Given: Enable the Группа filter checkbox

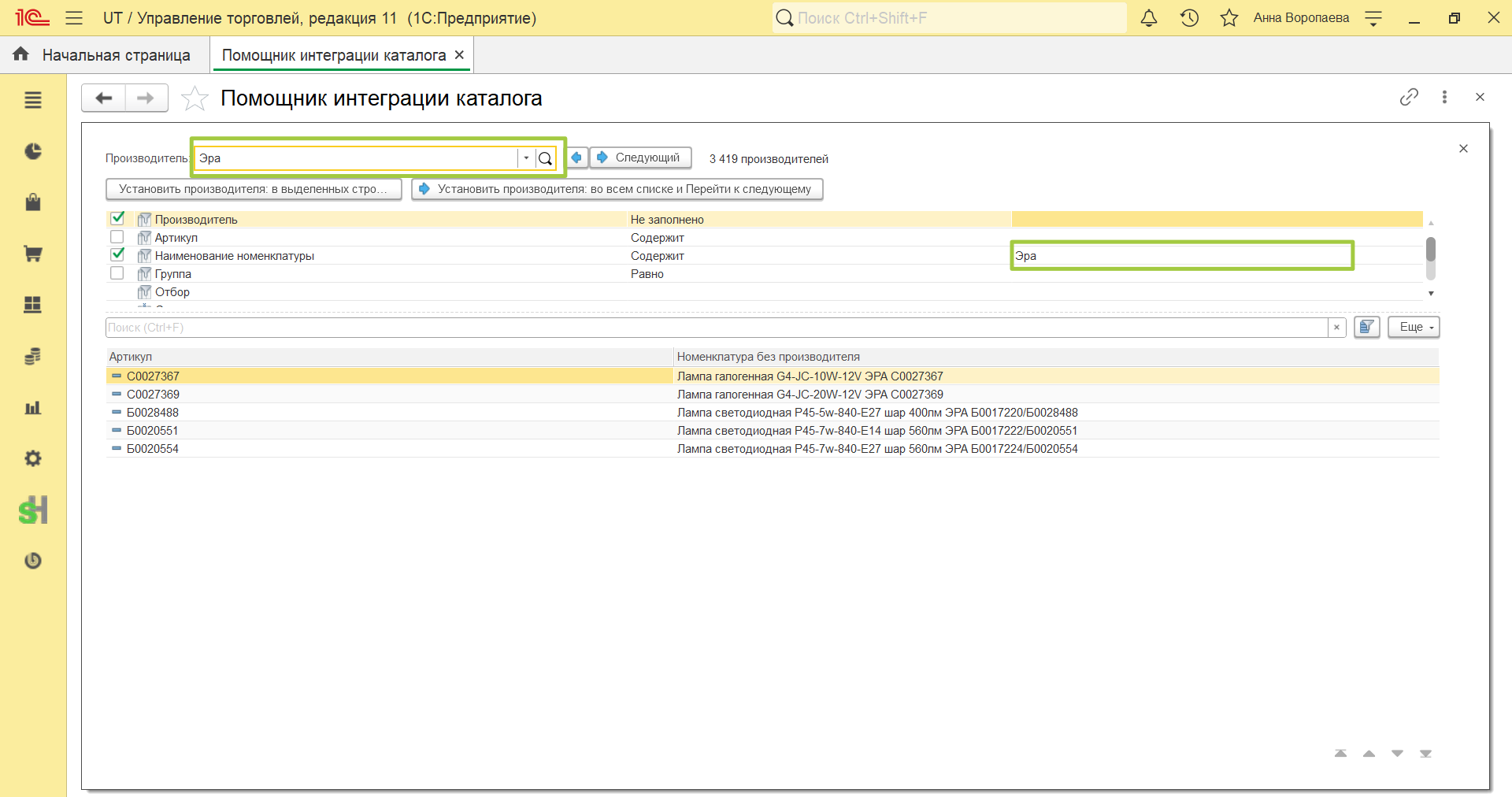Looking at the screenshot, I should coord(117,272).
